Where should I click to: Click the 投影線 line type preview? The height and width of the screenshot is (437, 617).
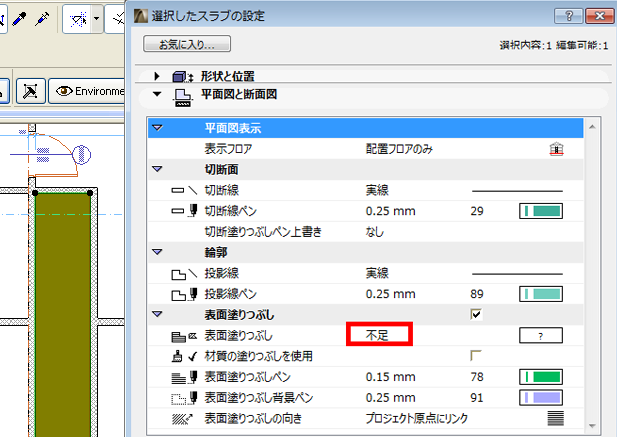[x=517, y=274]
